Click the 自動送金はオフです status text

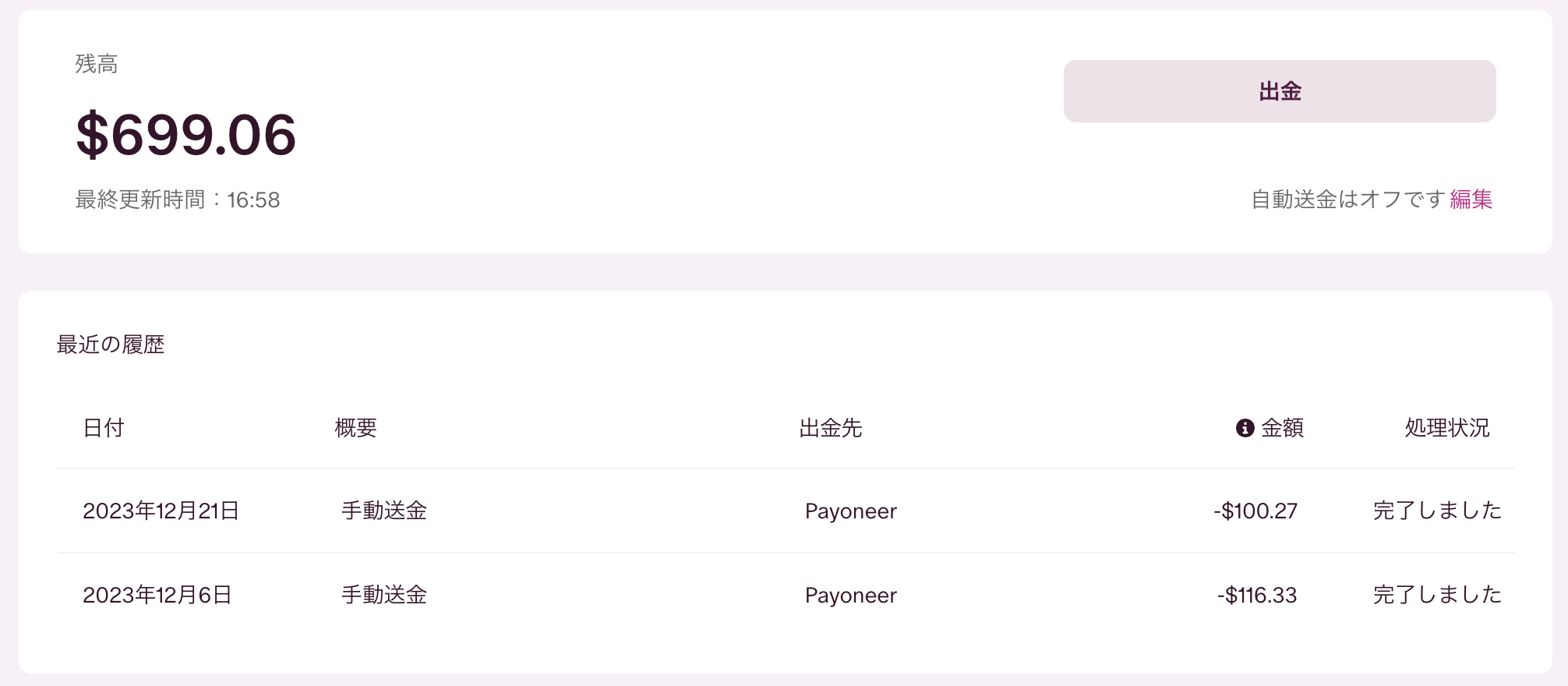pyautogui.click(x=1347, y=200)
